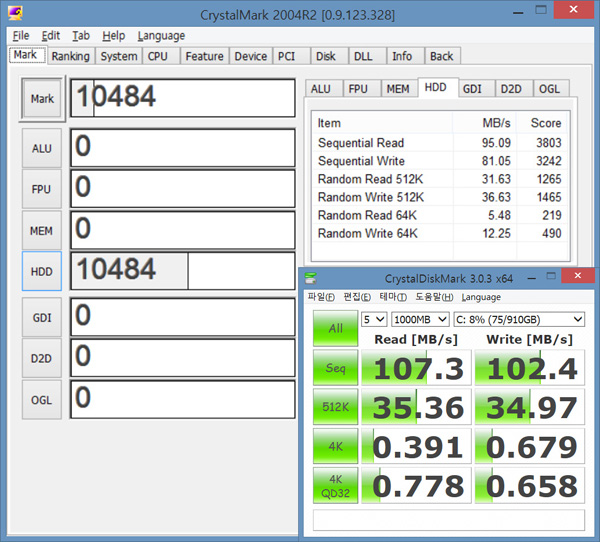The height and width of the screenshot is (542, 600).
Task: Switch to the Ranking tab
Action: coord(71,56)
